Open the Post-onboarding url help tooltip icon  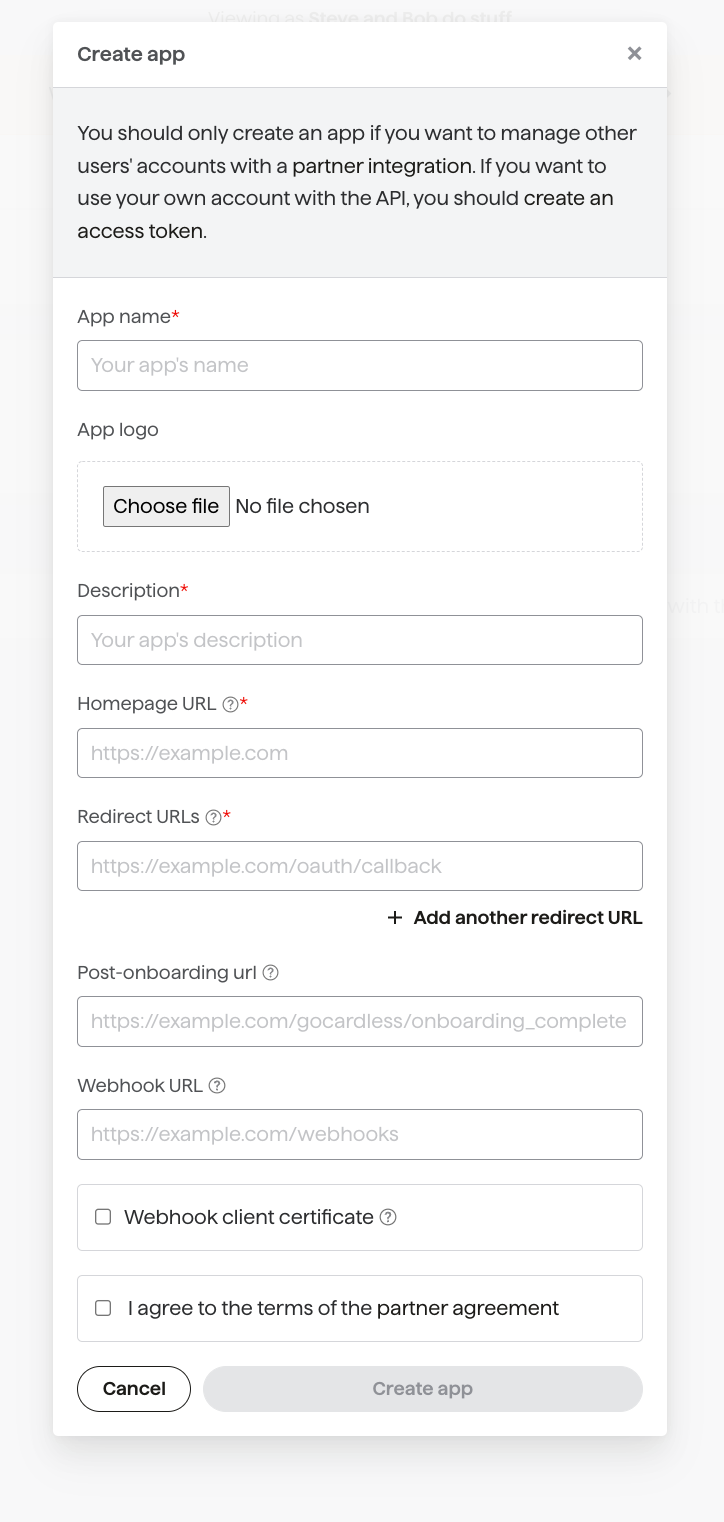270,972
